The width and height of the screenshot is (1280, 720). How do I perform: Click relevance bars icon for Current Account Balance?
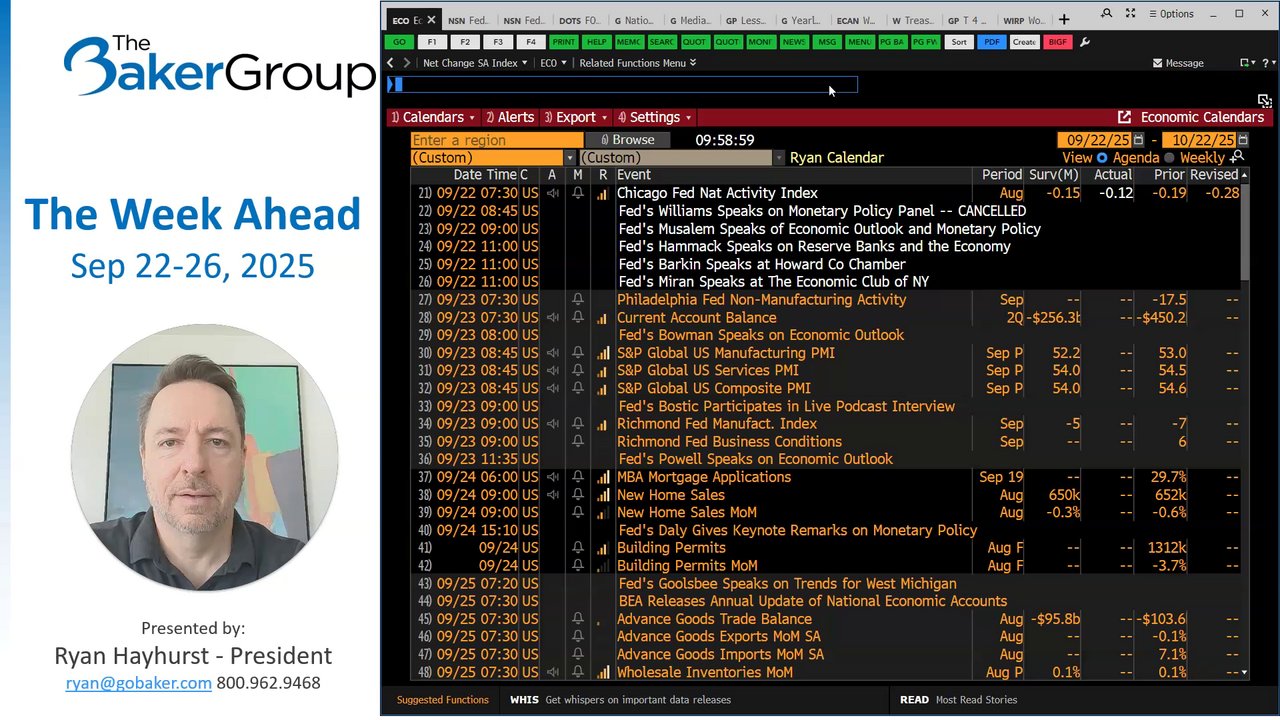(602, 318)
